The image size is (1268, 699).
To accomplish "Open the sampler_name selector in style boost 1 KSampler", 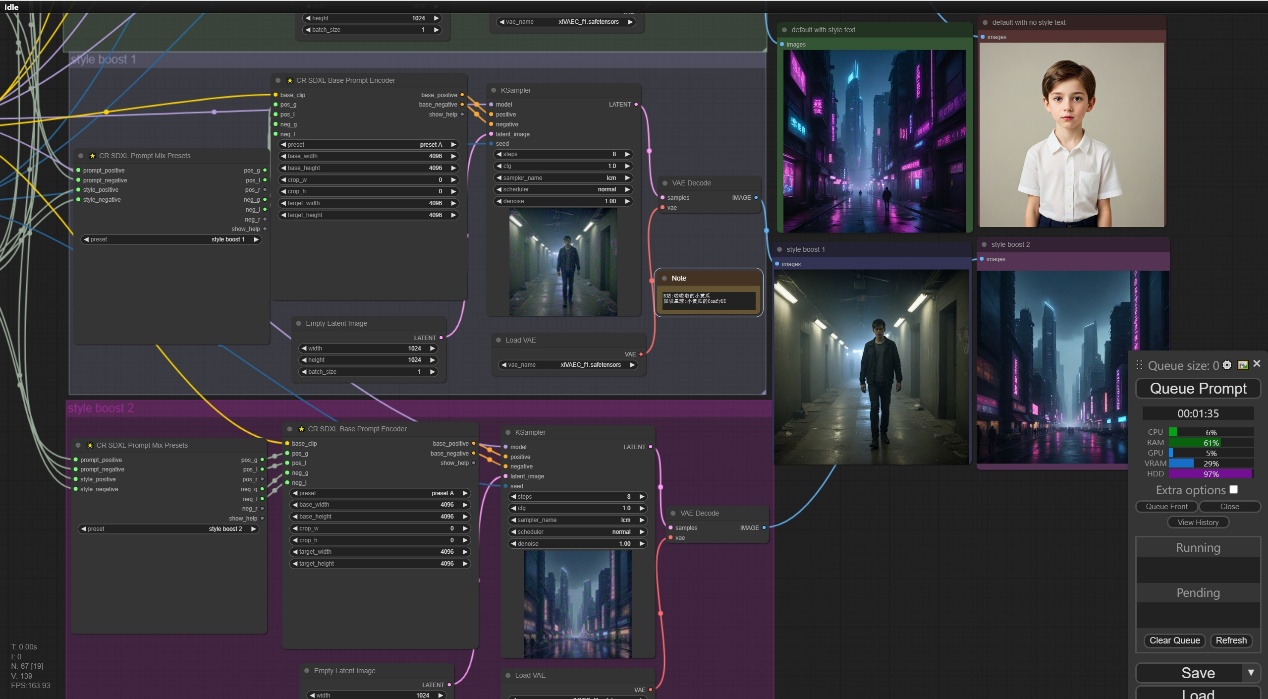I will (564, 177).
